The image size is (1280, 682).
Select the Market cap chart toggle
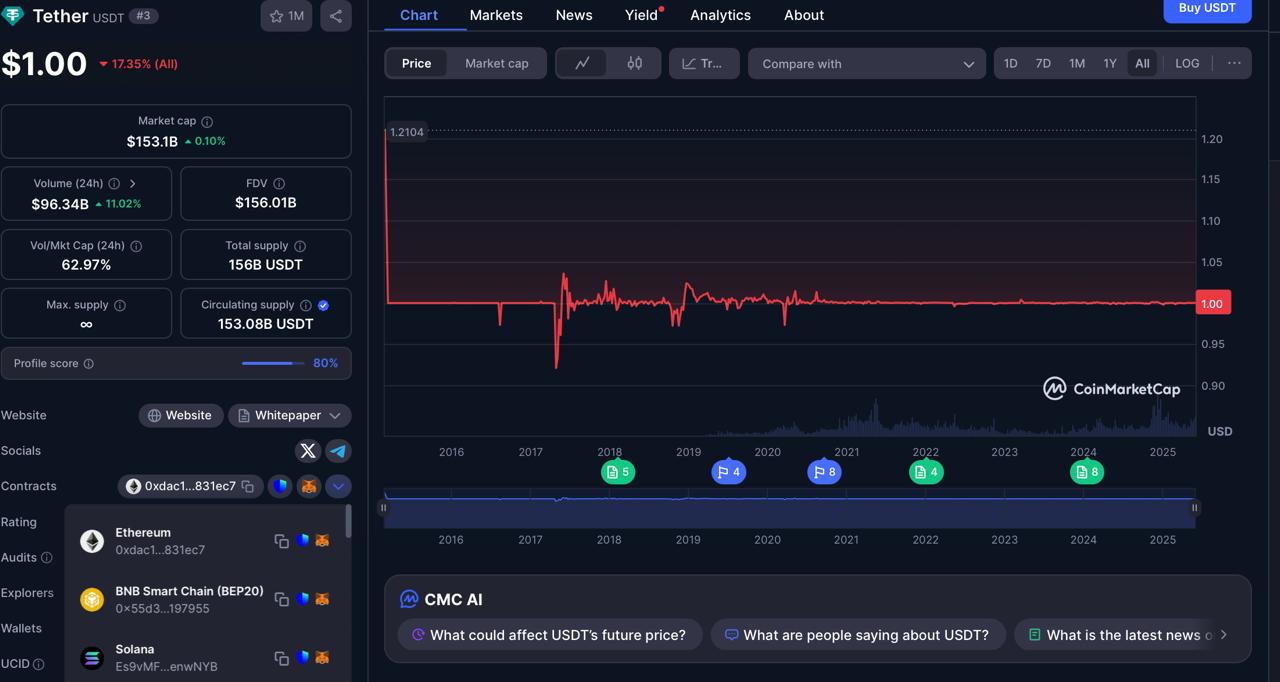(497, 63)
